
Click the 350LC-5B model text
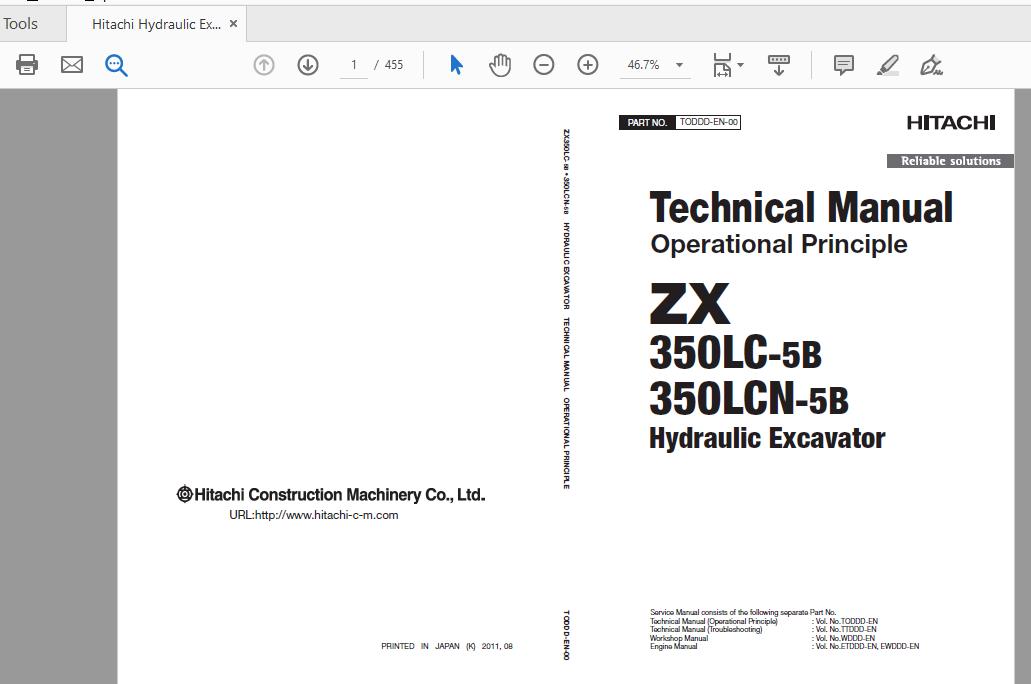(x=735, y=353)
